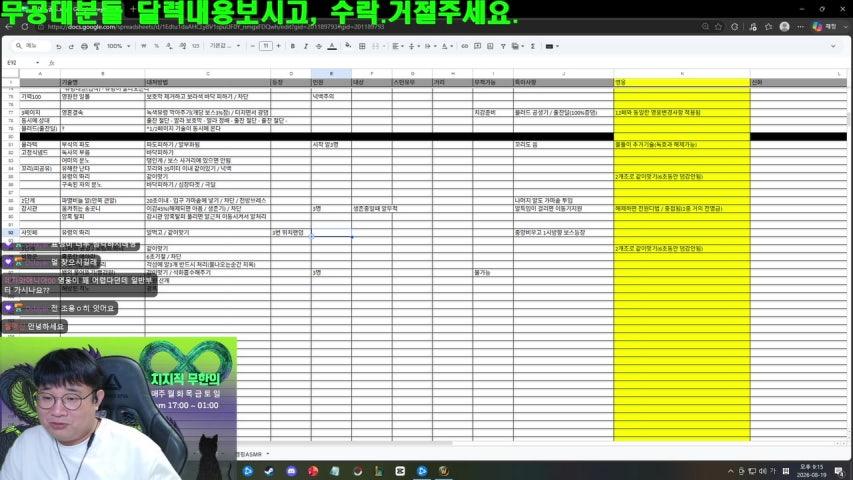Show hidden system tray icons chevron
The height and width of the screenshot is (480, 853).
pos(731,471)
